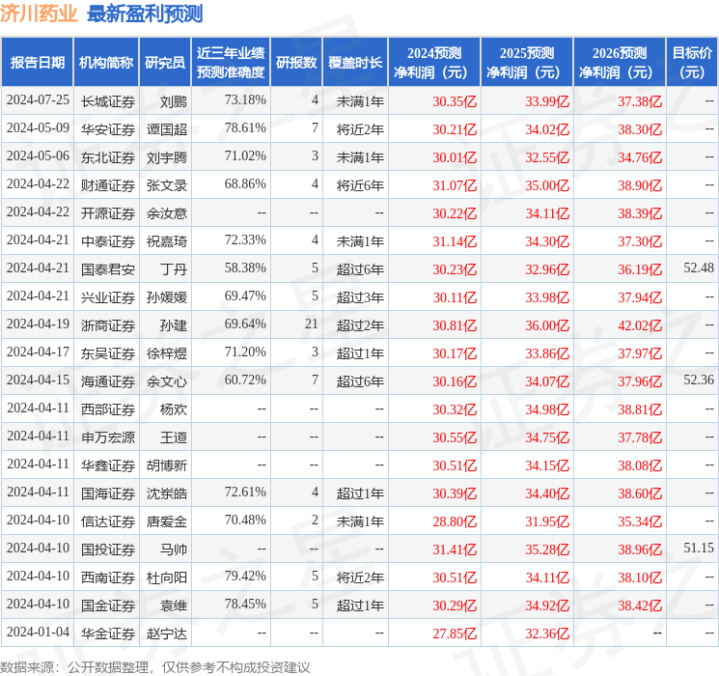Click researcher name 刘鹏

point(173,101)
